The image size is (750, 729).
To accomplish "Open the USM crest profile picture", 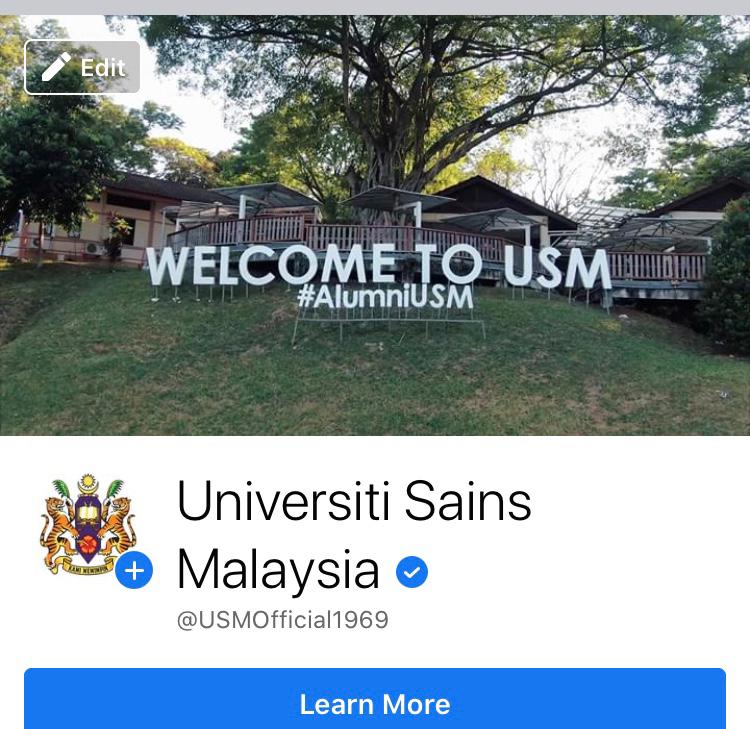I will click(x=88, y=524).
